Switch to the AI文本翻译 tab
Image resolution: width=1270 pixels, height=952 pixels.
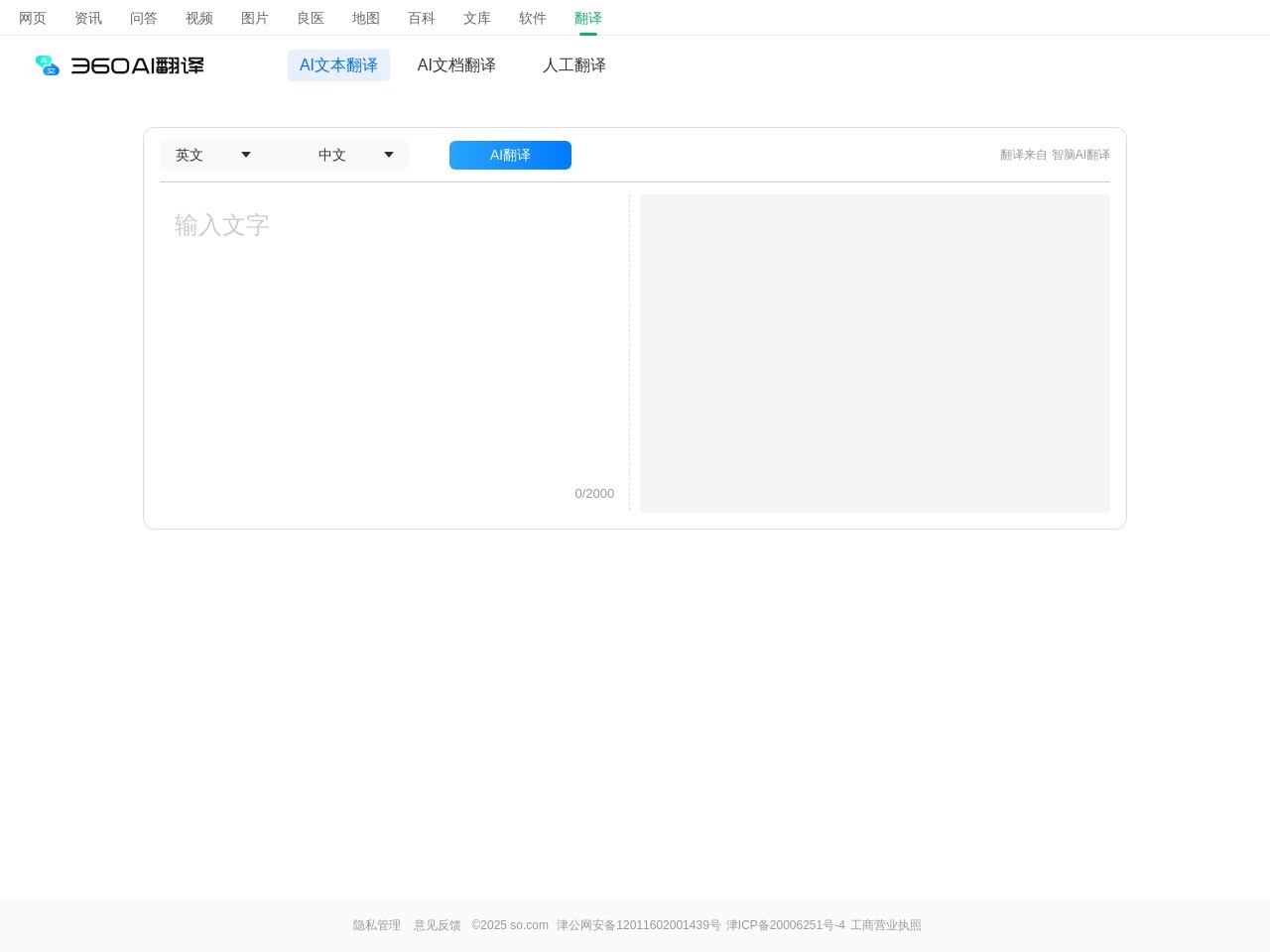click(x=338, y=65)
